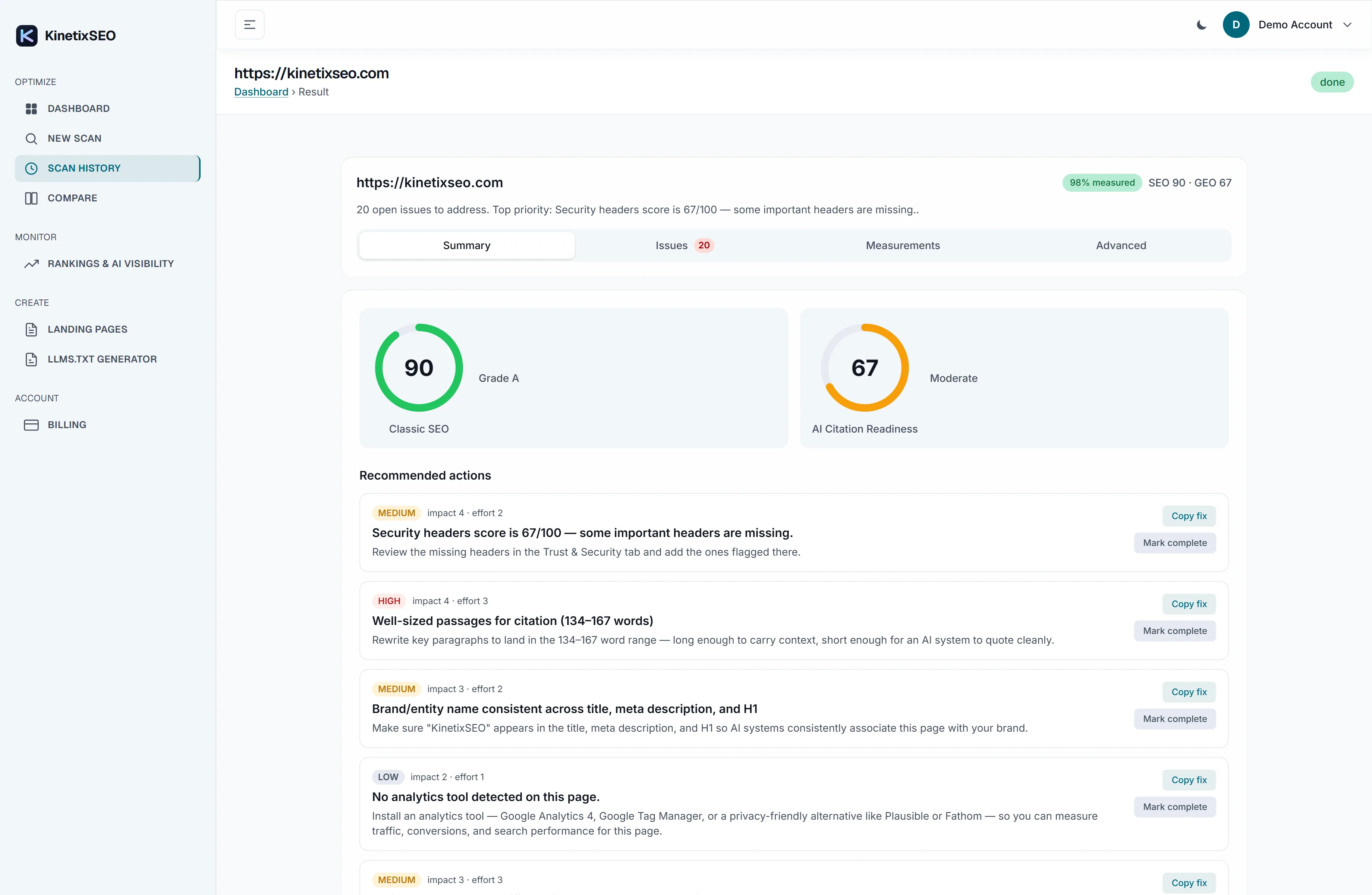Viewport: 1372px width, 895px height.
Task: Copy fix for Security headers issue
Action: coord(1189,516)
